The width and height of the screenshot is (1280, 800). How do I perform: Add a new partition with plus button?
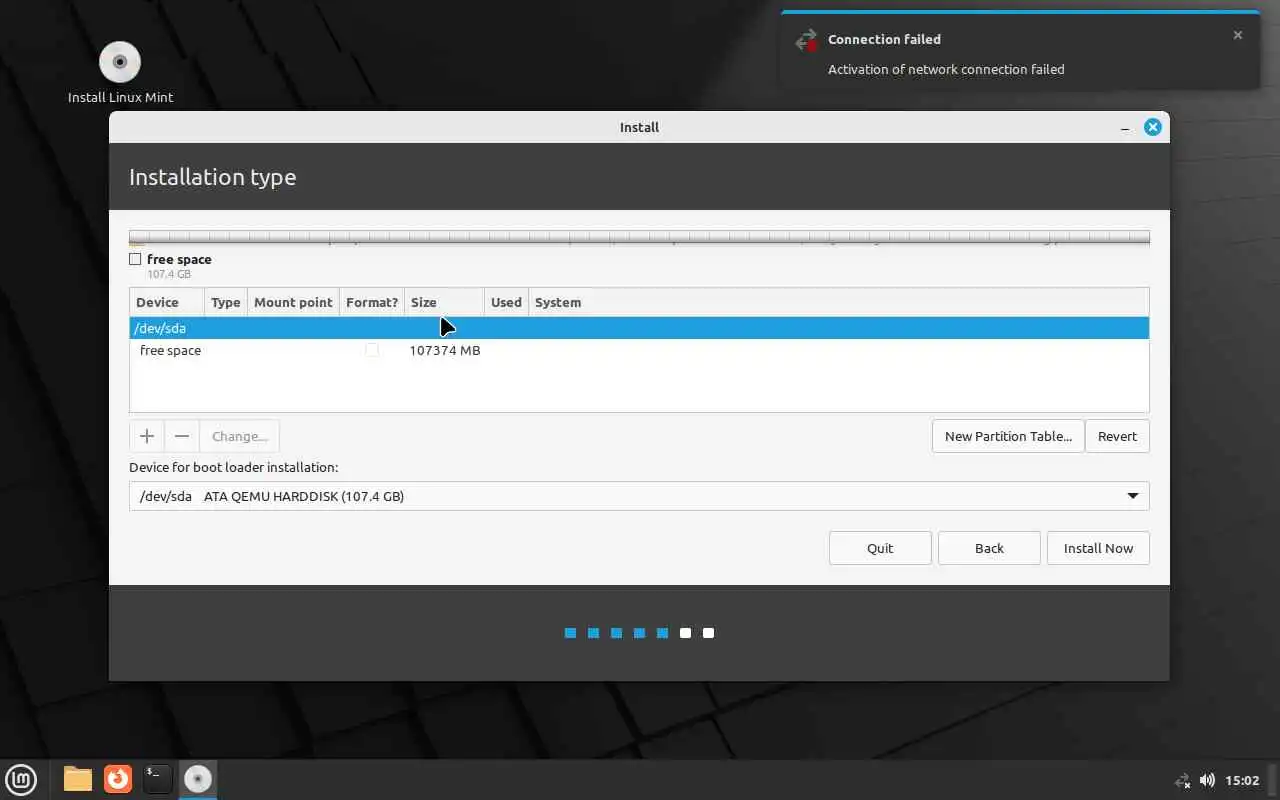(x=147, y=436)
